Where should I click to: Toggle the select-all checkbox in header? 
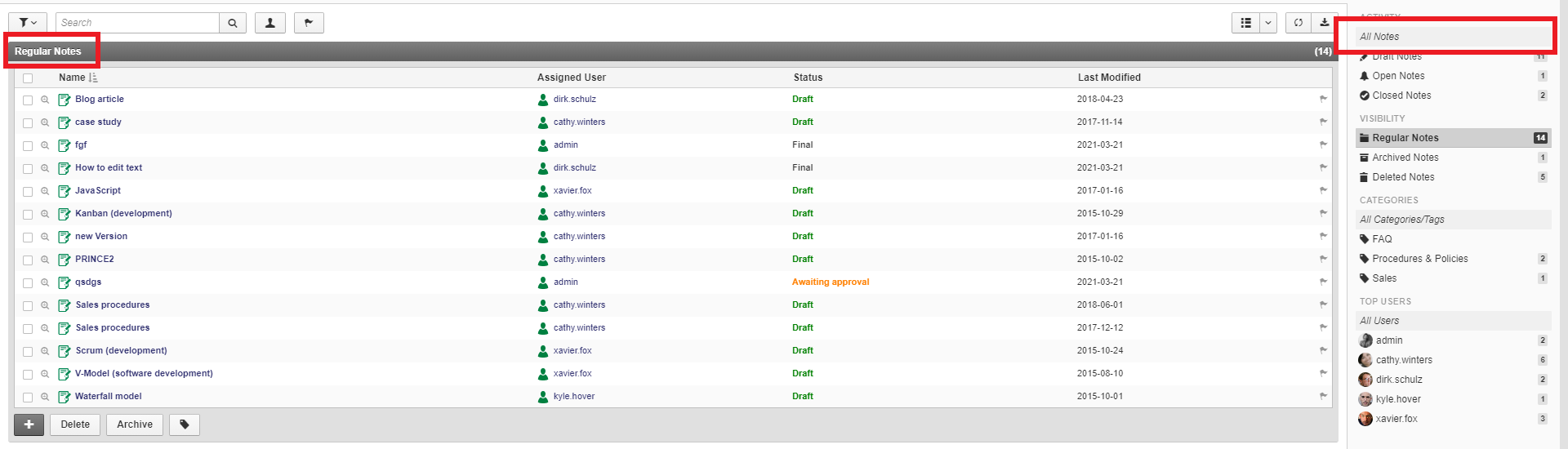(28, 78)
